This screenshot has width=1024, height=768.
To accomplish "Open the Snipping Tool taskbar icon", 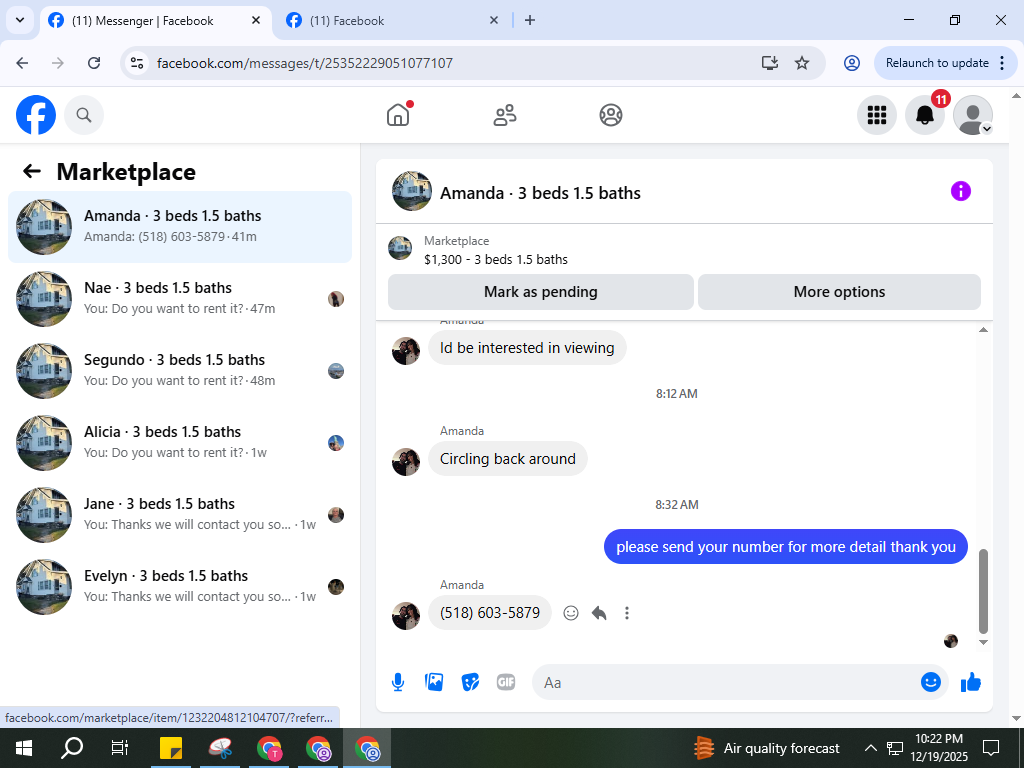I will [220, 748].
